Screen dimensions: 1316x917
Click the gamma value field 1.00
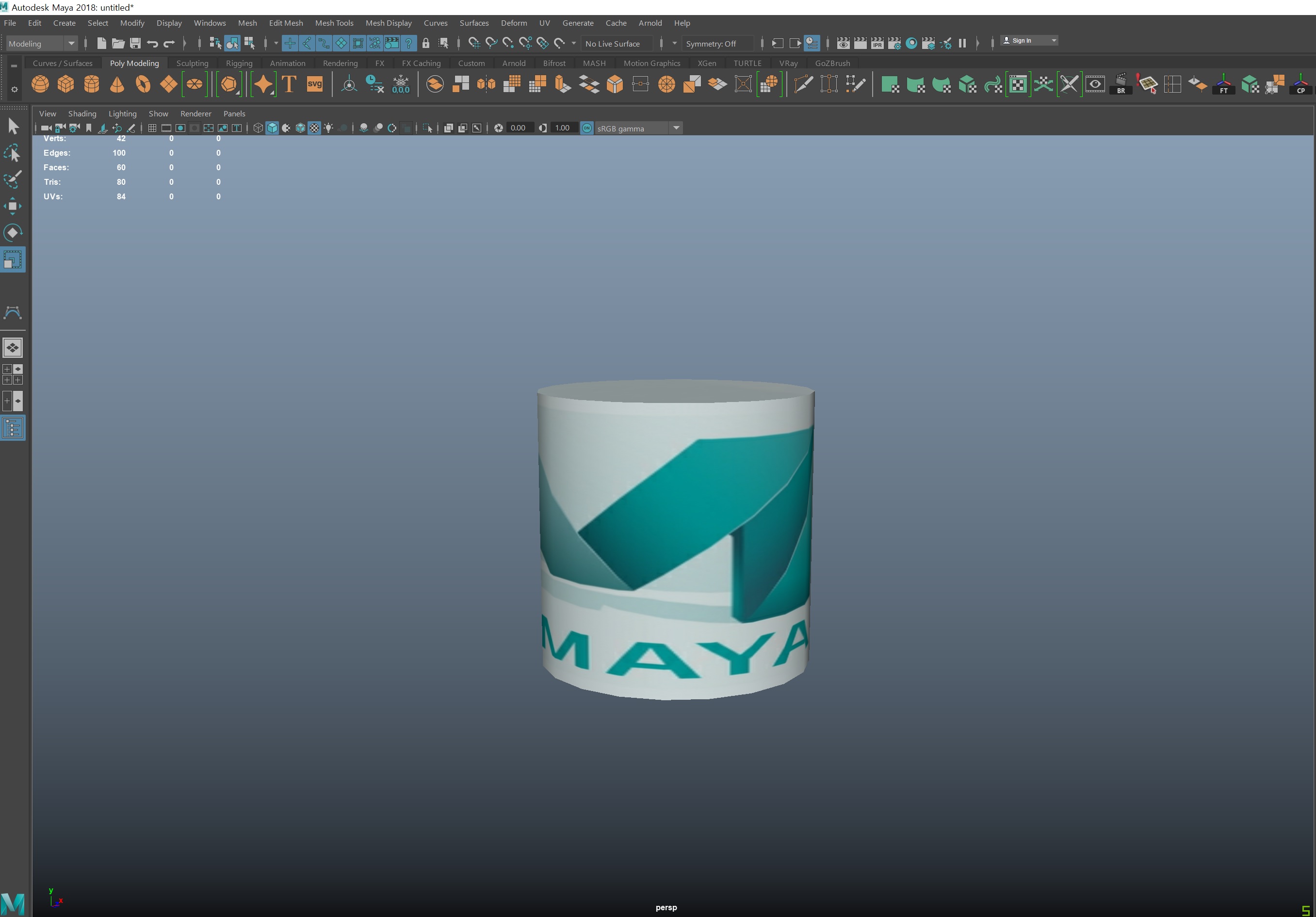(564, 128)
